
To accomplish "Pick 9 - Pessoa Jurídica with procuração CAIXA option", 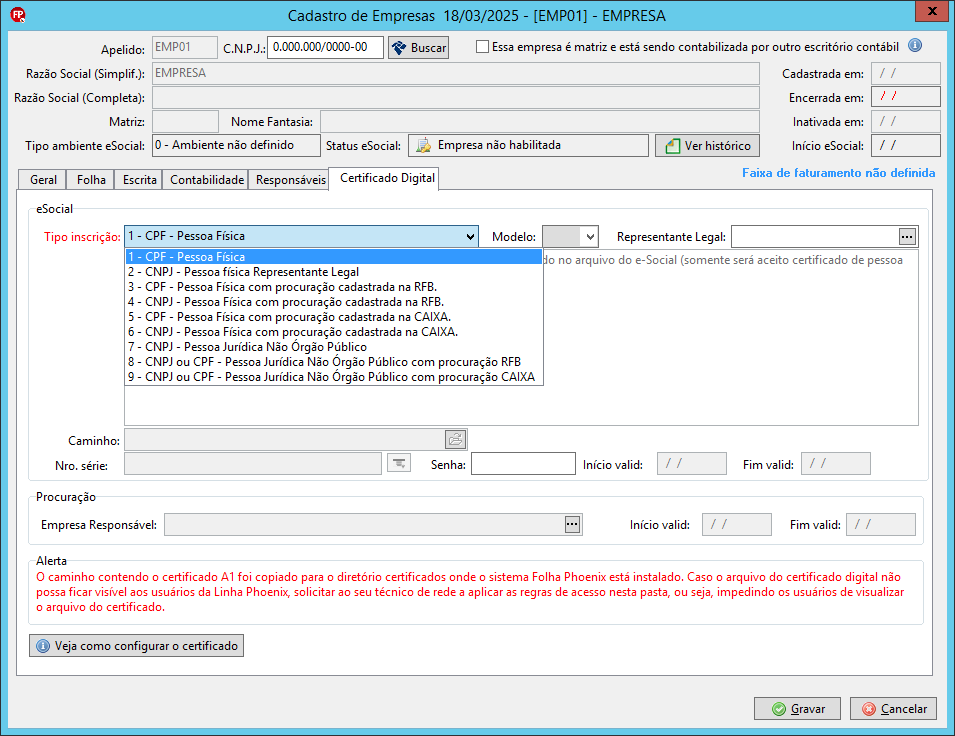I will coord(331,377).
